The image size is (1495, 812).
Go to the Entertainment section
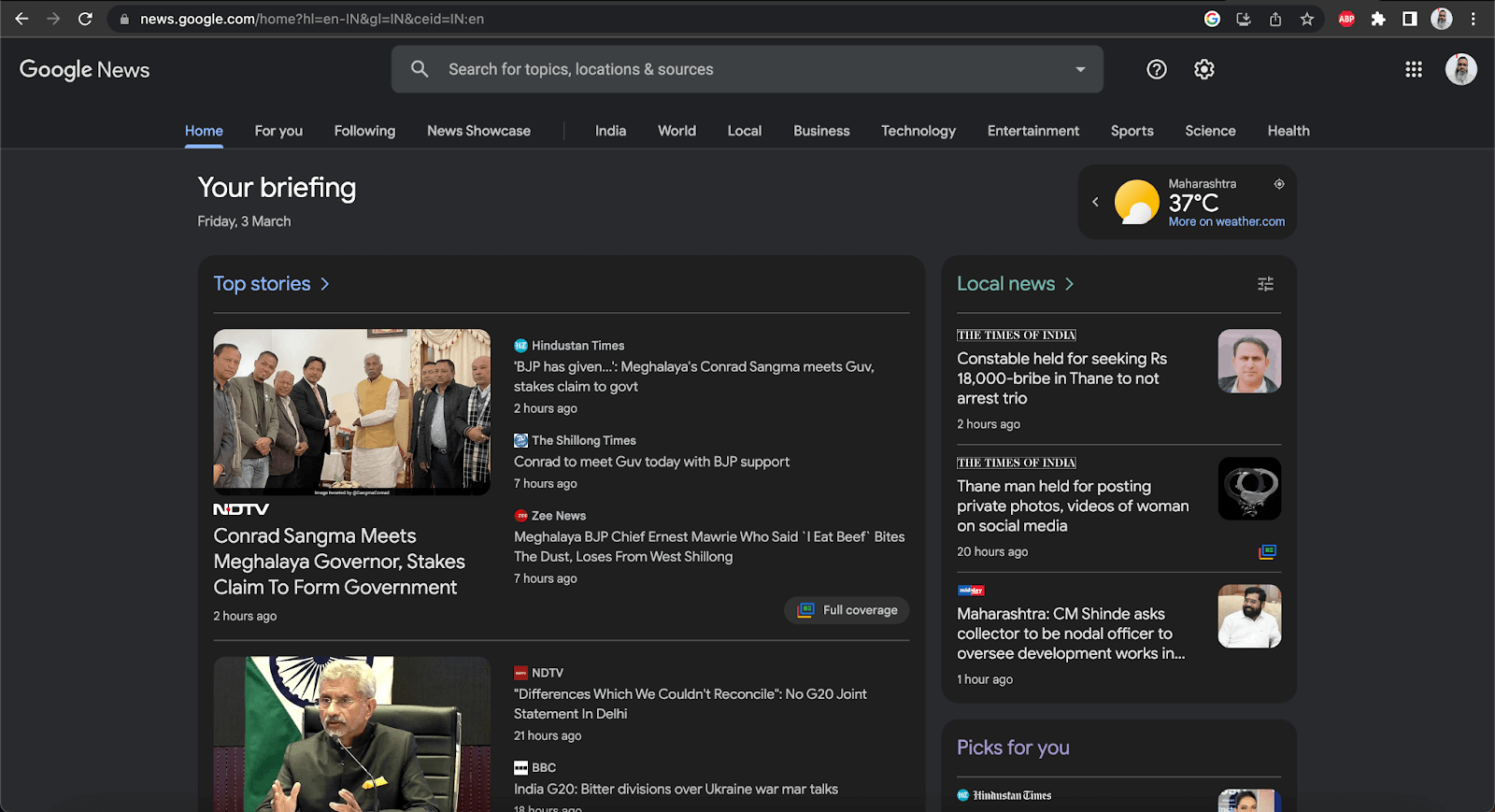[1033, 131]
